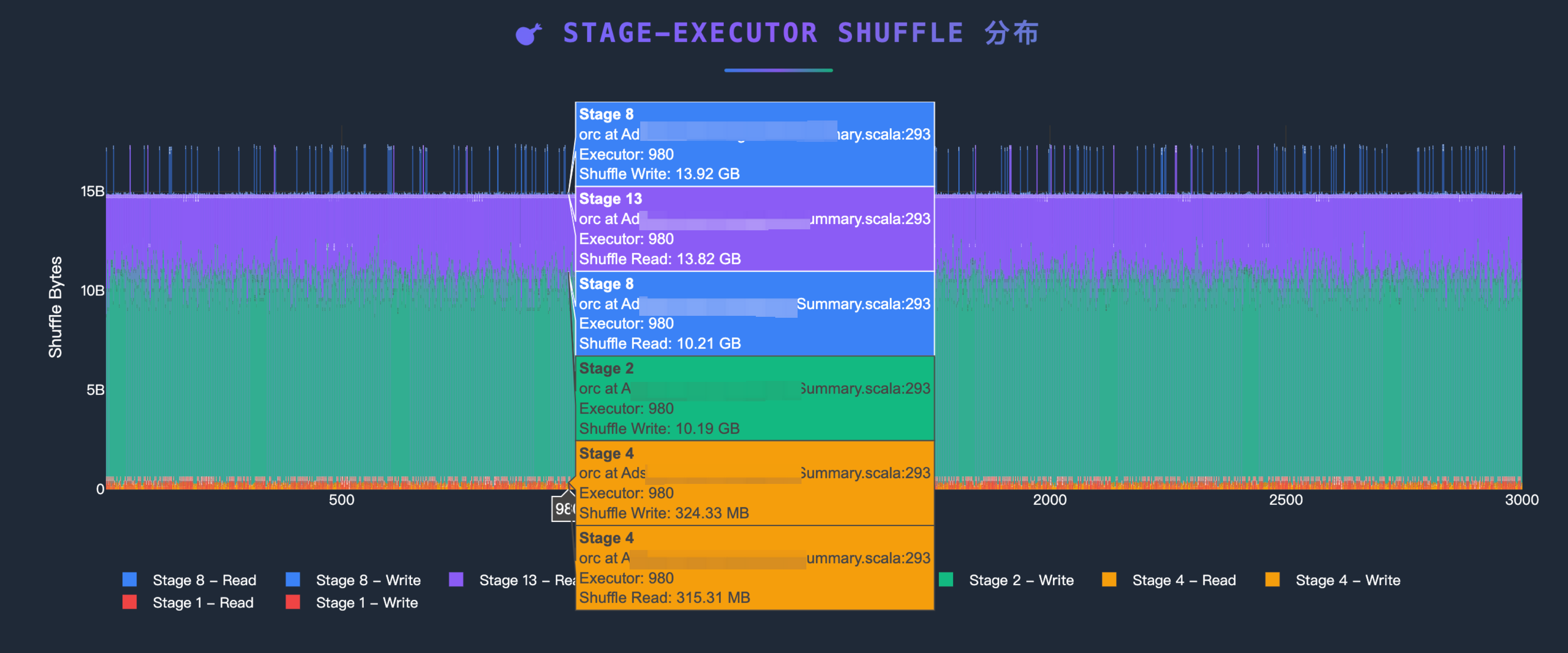1568x653 pixels.
Task: Click the Shuffle Bytes axis title
Action: [x=55, y=307]
